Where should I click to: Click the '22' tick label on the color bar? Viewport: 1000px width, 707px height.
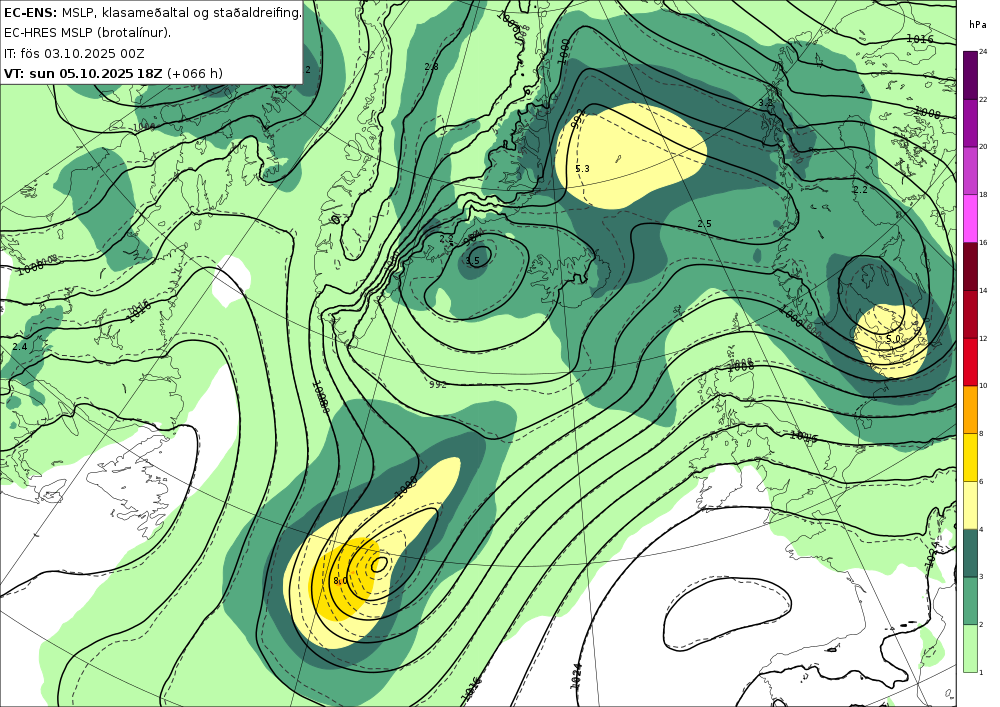click(x=983, y=99)
